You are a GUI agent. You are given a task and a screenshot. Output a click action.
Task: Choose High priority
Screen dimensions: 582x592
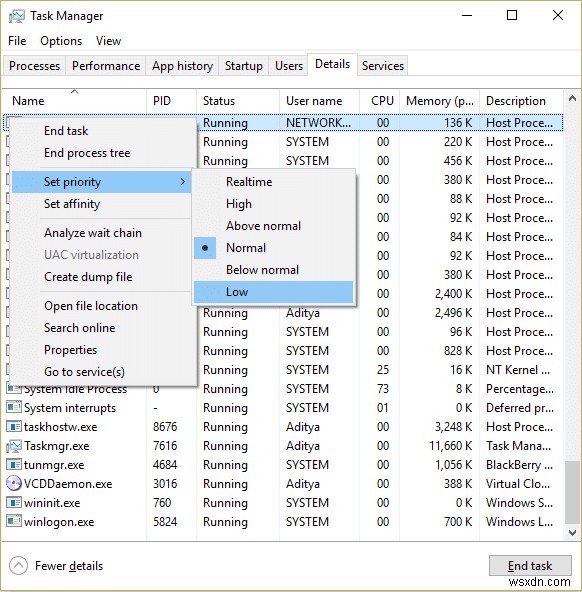coord(274,204)
